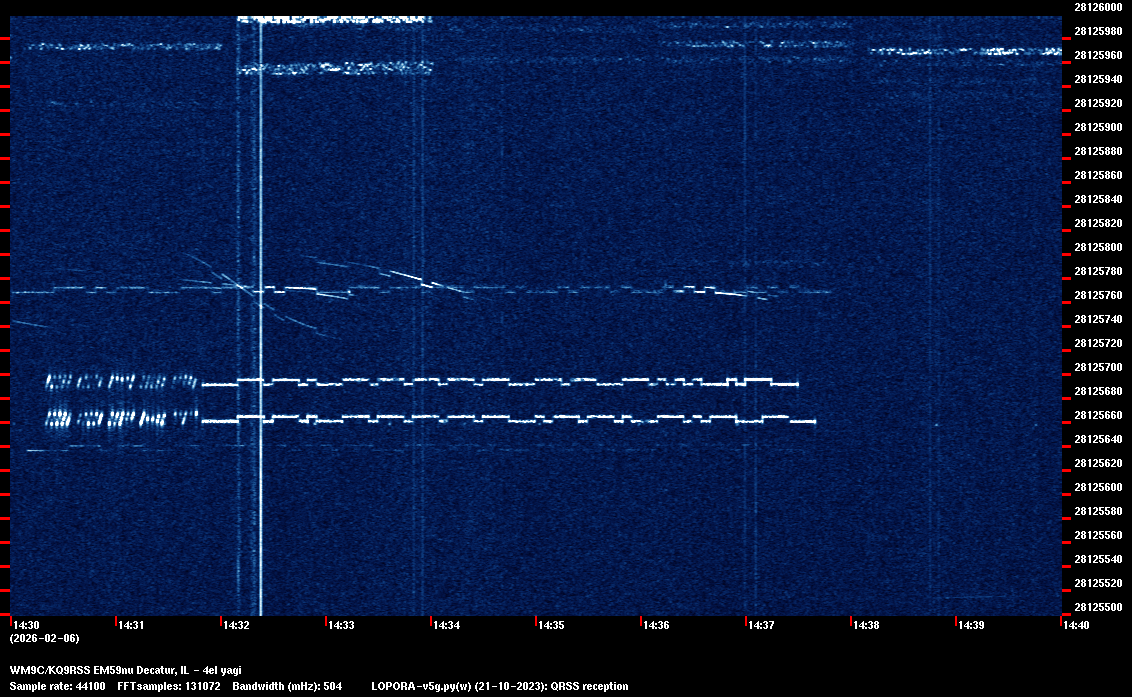This screenshot has width=1132, height=697.
Task: Click the 14:37 time axis marker
Action: (x=761, y=626)
